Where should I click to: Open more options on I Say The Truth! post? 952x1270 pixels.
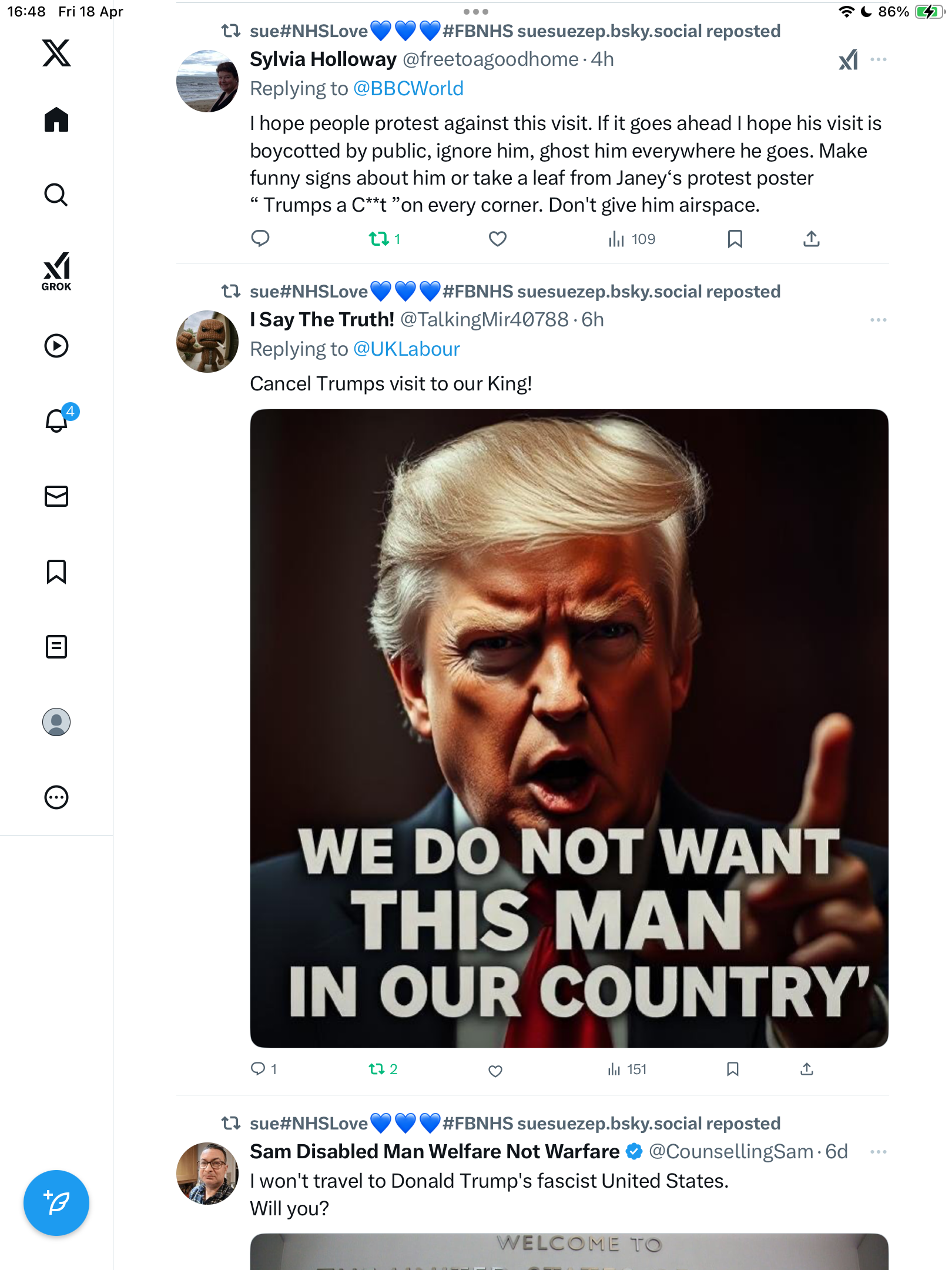pyautogui.click(x=879, y=320)
